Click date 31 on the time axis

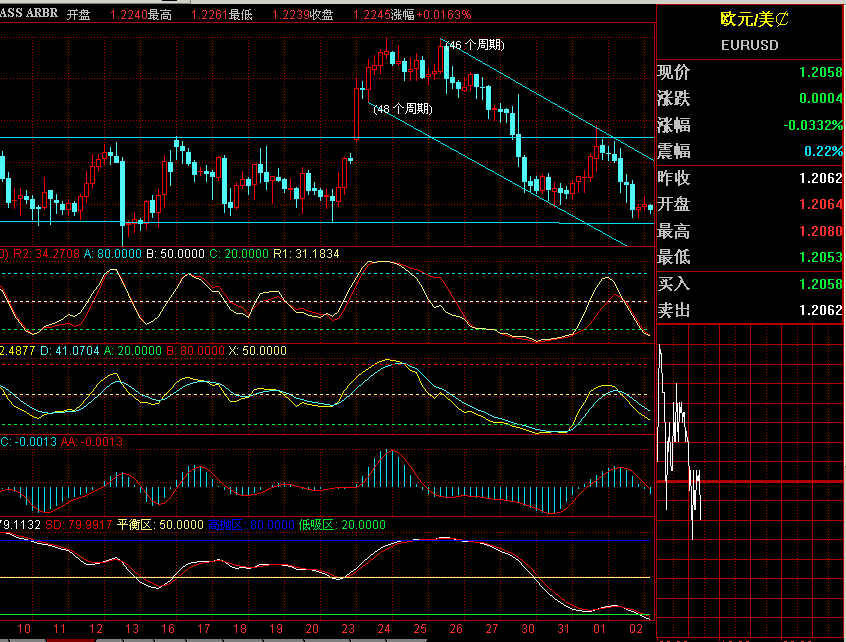click(564, 629)
